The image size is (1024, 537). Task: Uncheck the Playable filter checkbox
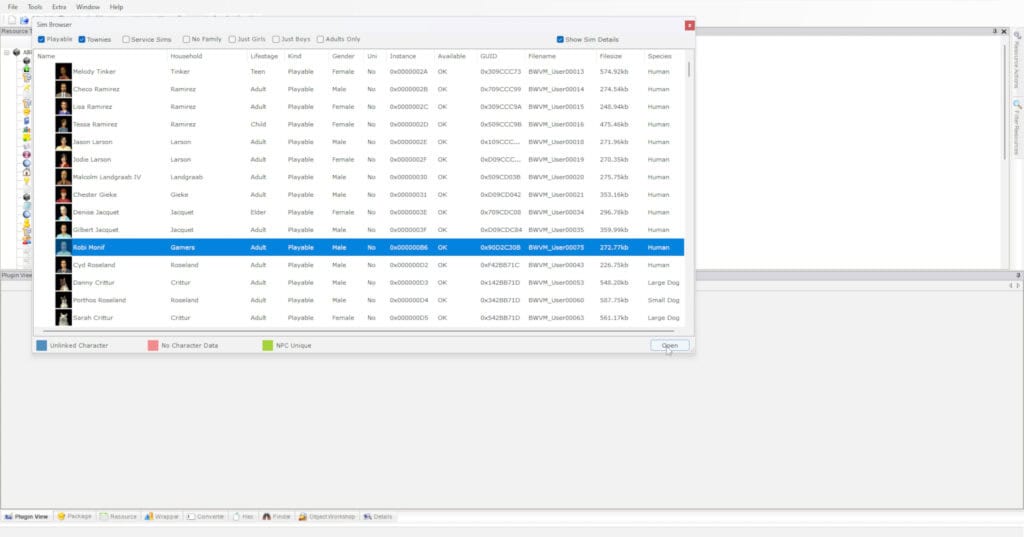click(41, 40)
